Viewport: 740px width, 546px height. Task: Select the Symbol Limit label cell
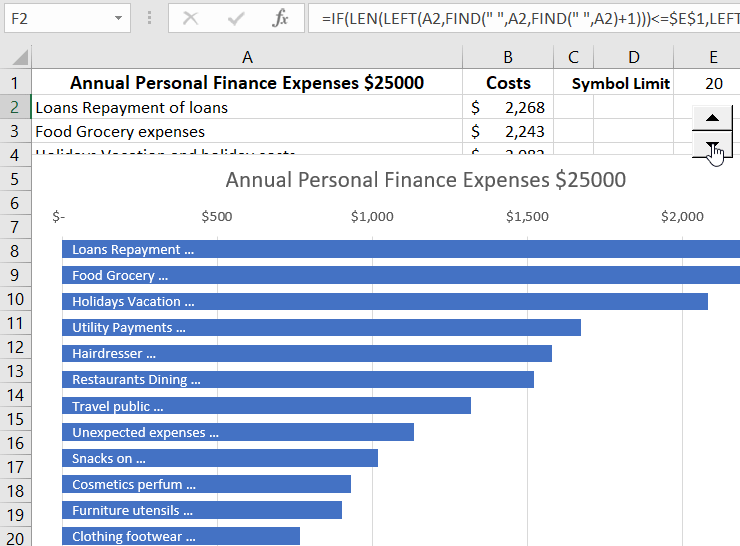[620, 83]
